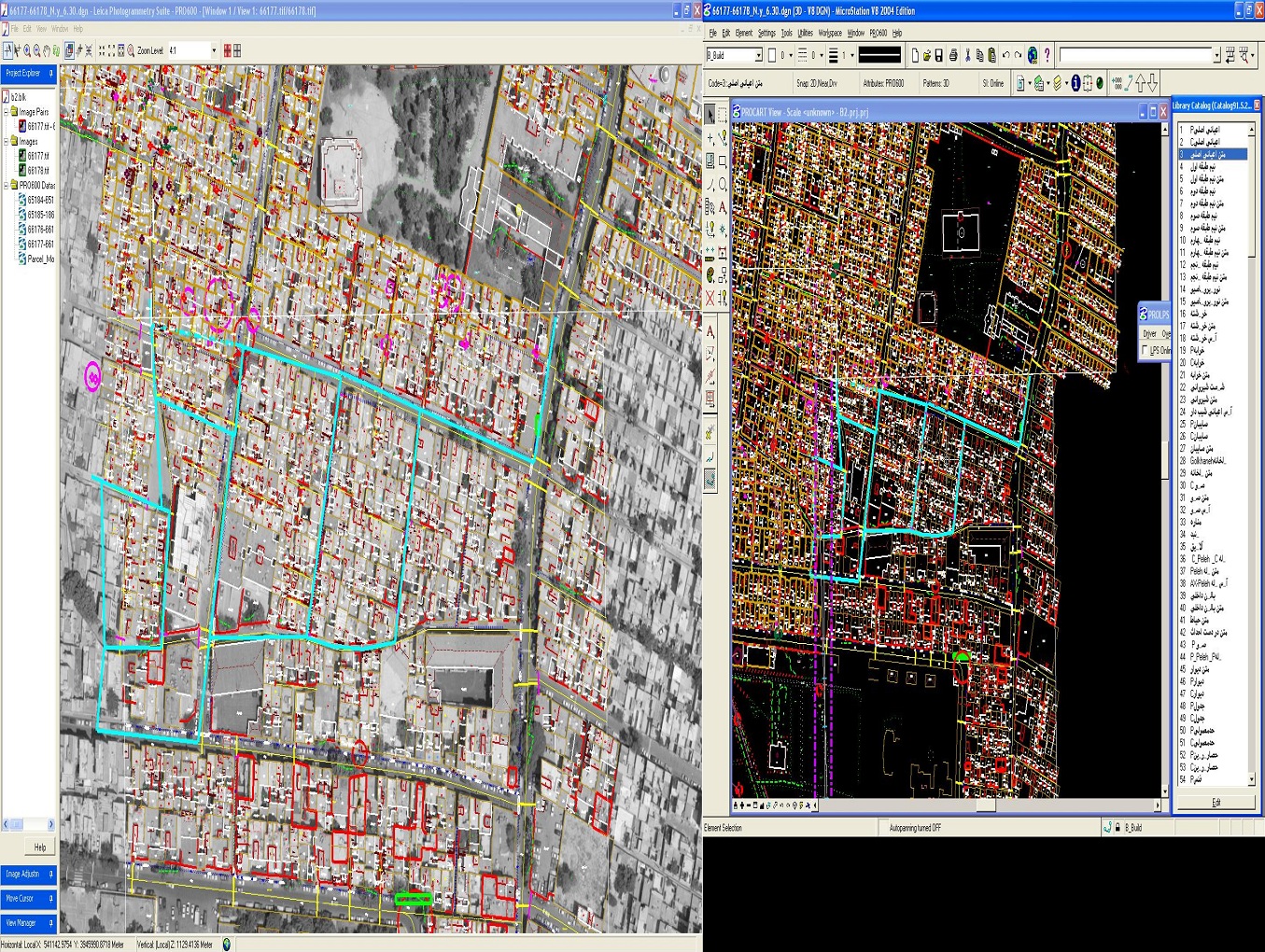Click the print icon in MicroStation
Viewport: 1265px width, 952px height.
(953, 56)
